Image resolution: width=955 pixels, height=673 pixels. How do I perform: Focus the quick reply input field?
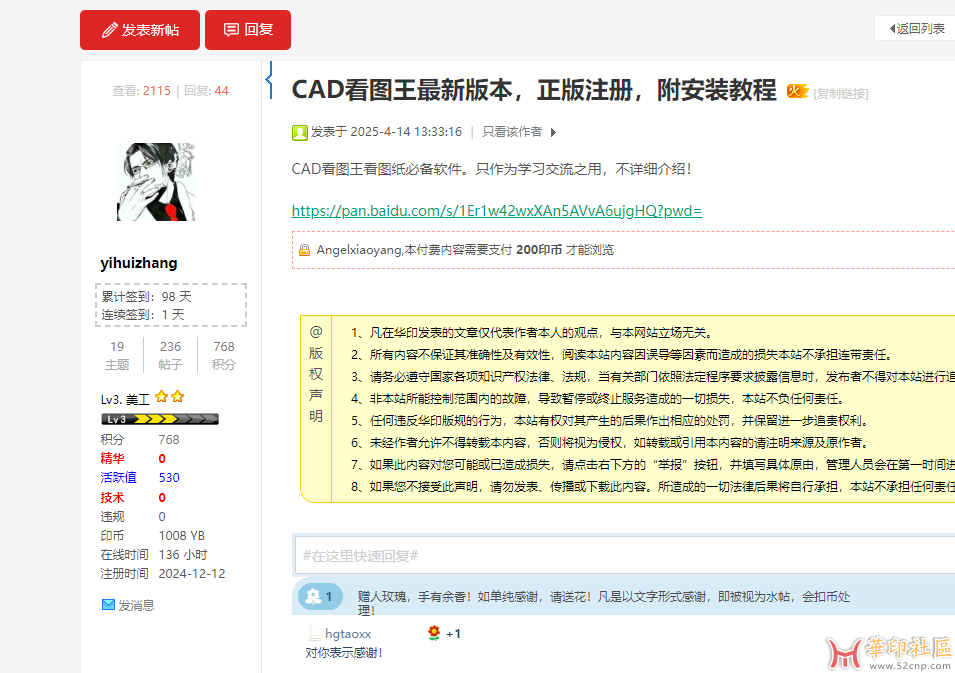click(625, 555)
